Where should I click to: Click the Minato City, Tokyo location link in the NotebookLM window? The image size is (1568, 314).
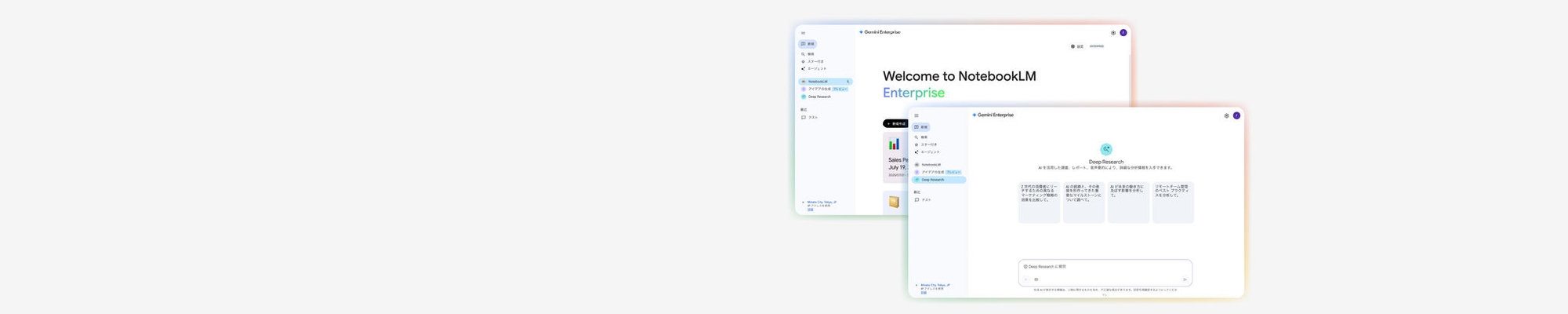(x=822, y=202)
